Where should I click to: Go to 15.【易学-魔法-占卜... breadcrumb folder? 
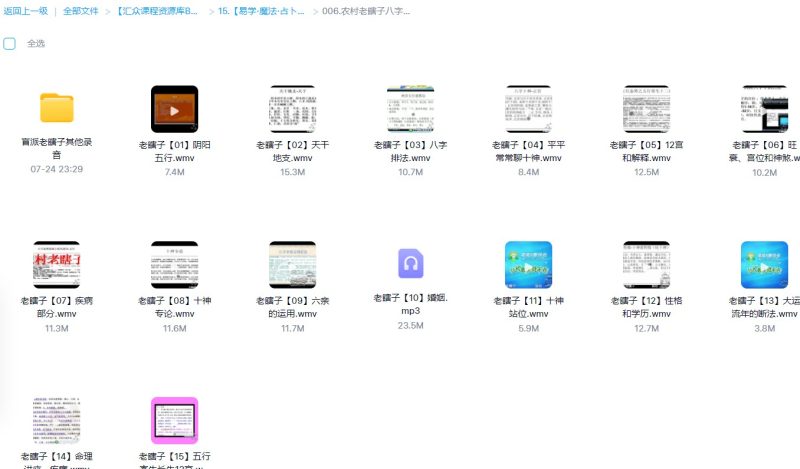(x=264, y=11)
